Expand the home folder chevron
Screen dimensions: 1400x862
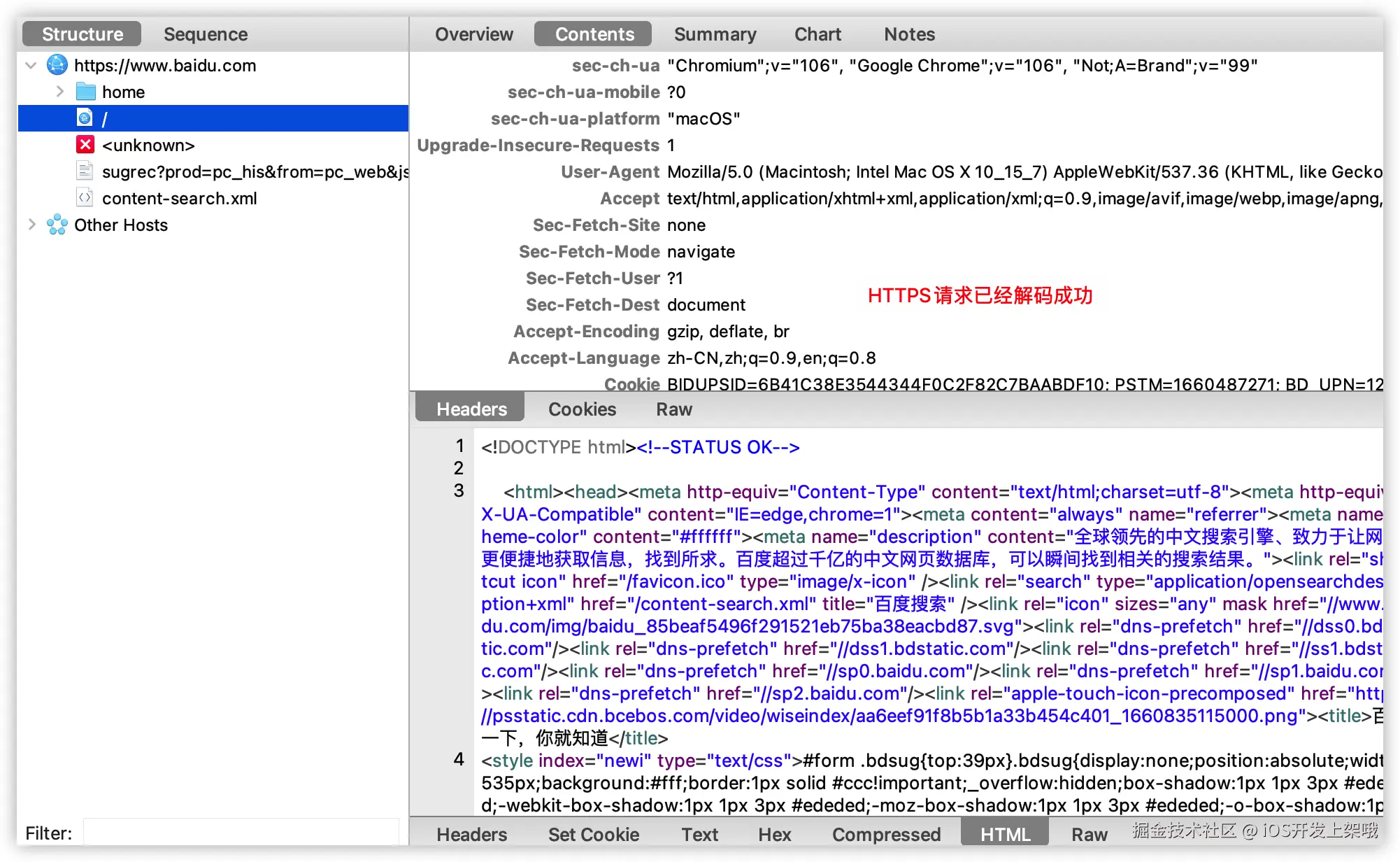pyautogui.click(x=59, y=91)
